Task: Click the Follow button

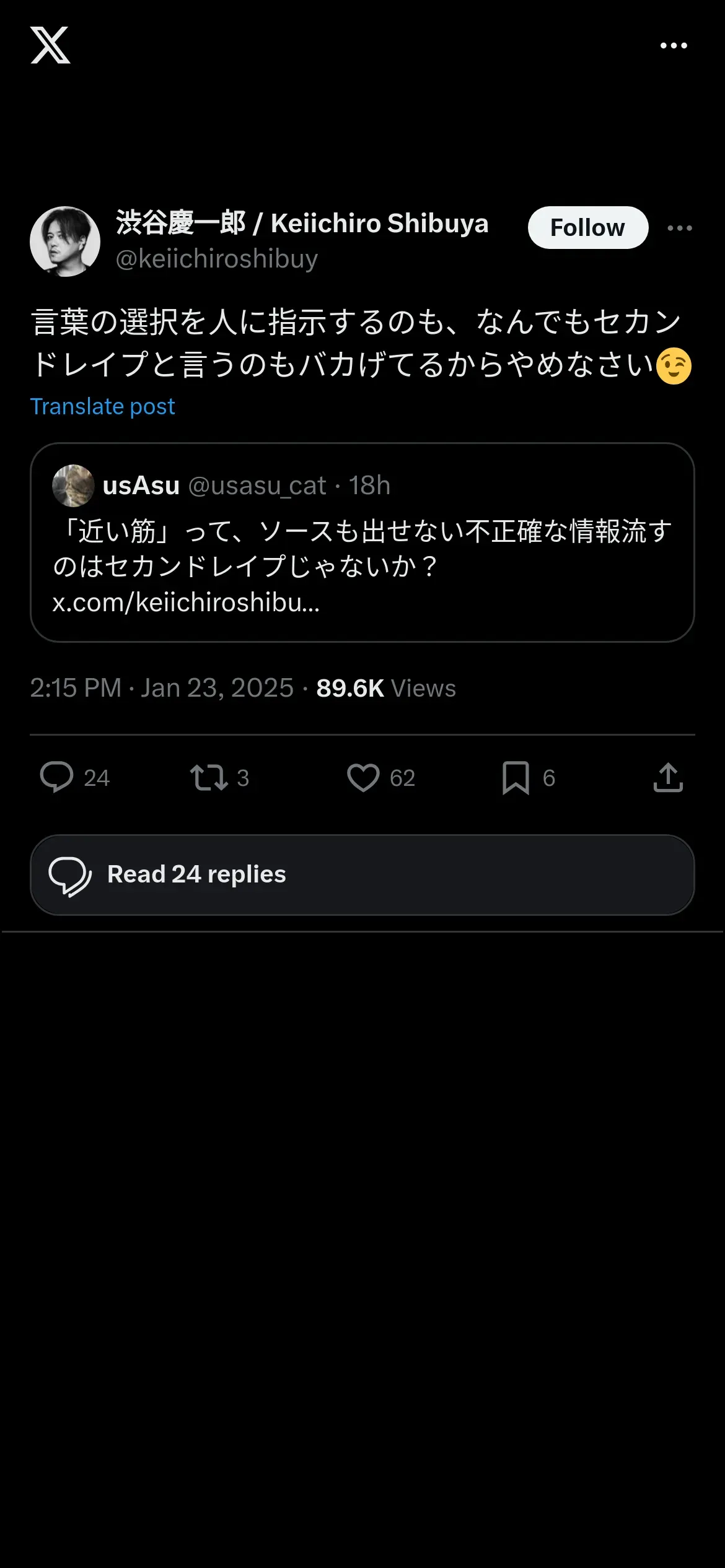Action: click(587, 228)
